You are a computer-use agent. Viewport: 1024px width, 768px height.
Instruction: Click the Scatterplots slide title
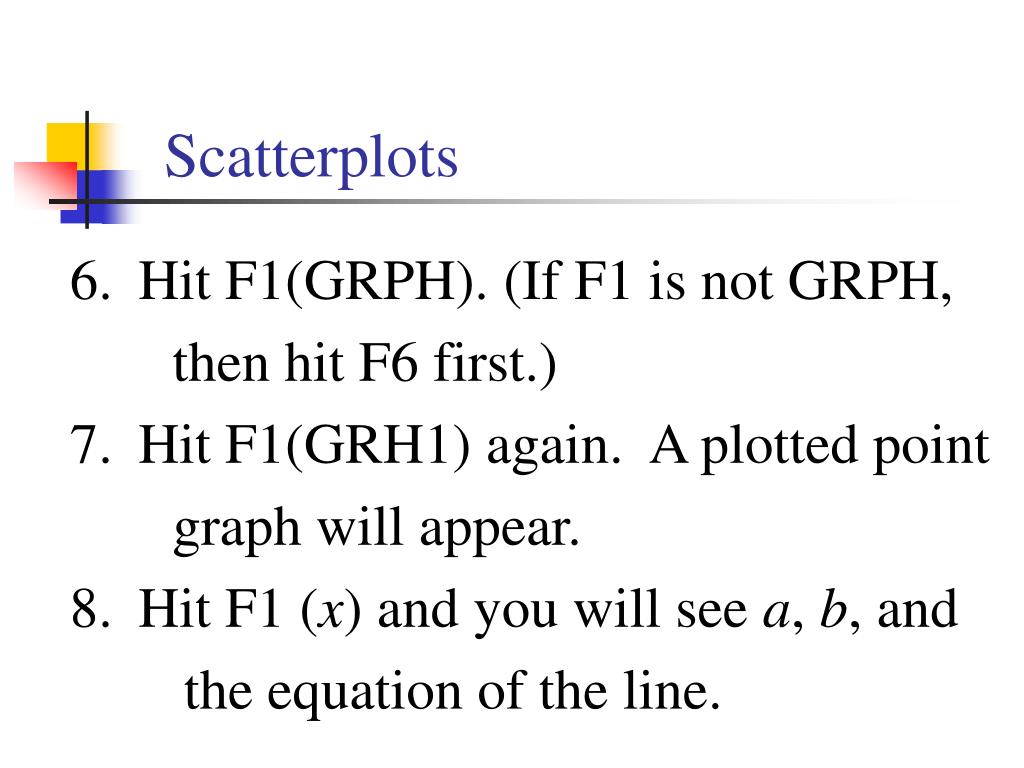coord(311,157)
